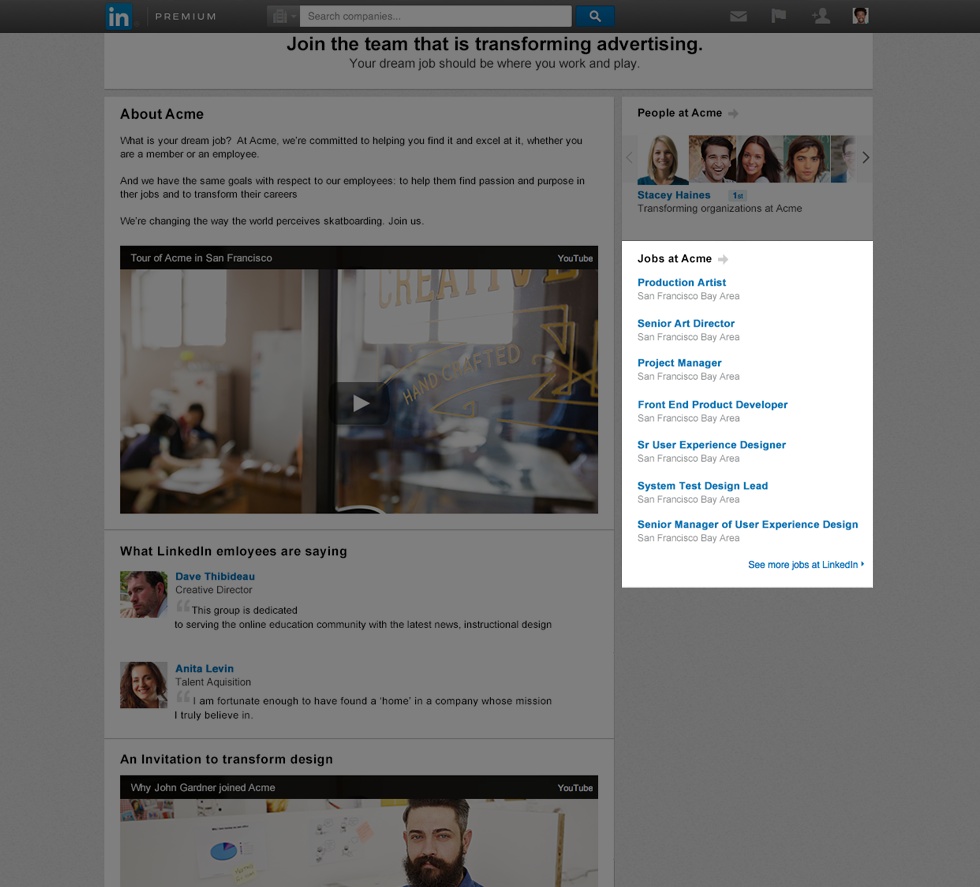Select Anita Levin's profile photo
The height and width of the screenshot is (887, 980).
coord(144,685)
